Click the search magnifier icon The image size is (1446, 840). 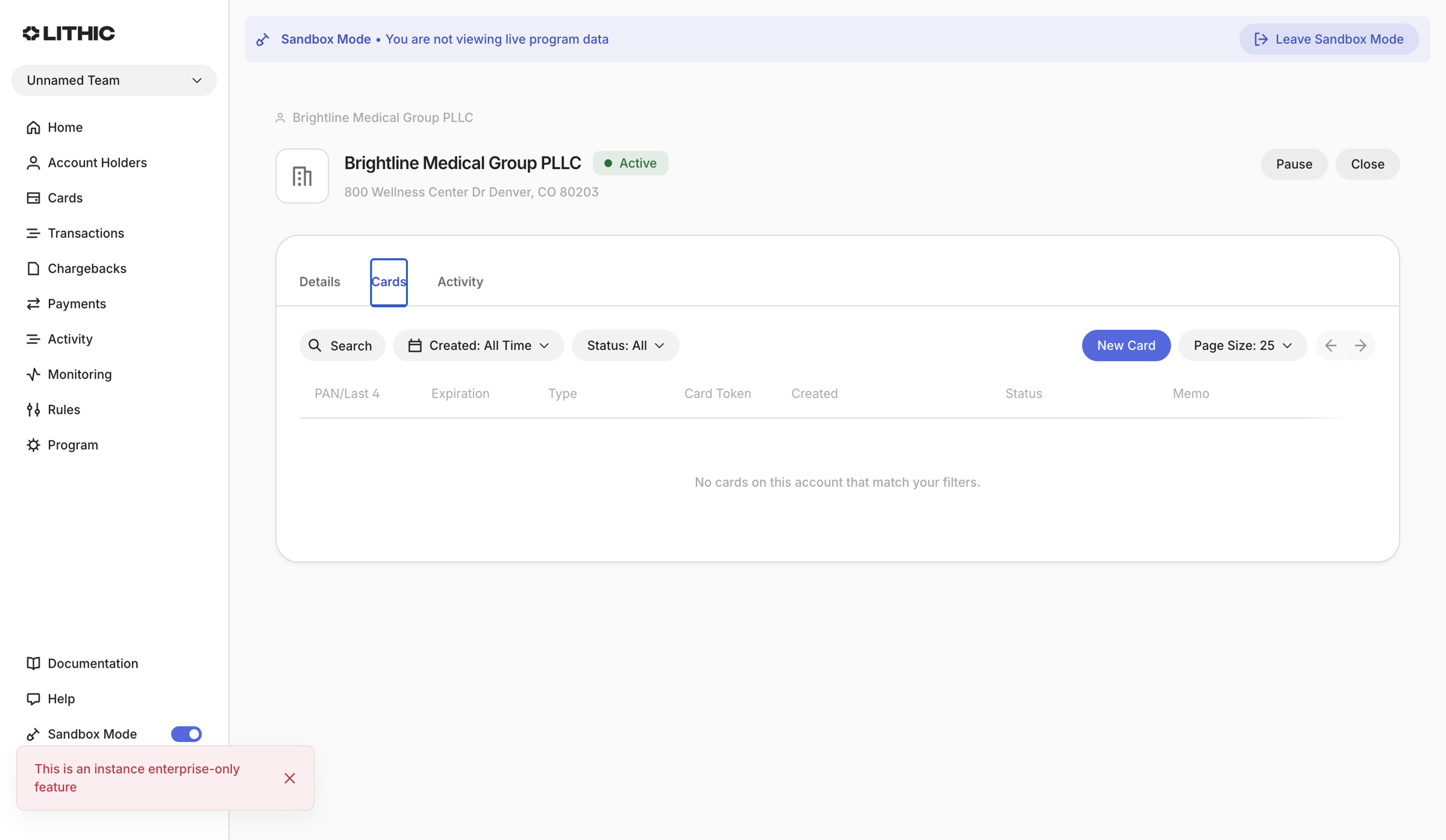pos(315,346)
